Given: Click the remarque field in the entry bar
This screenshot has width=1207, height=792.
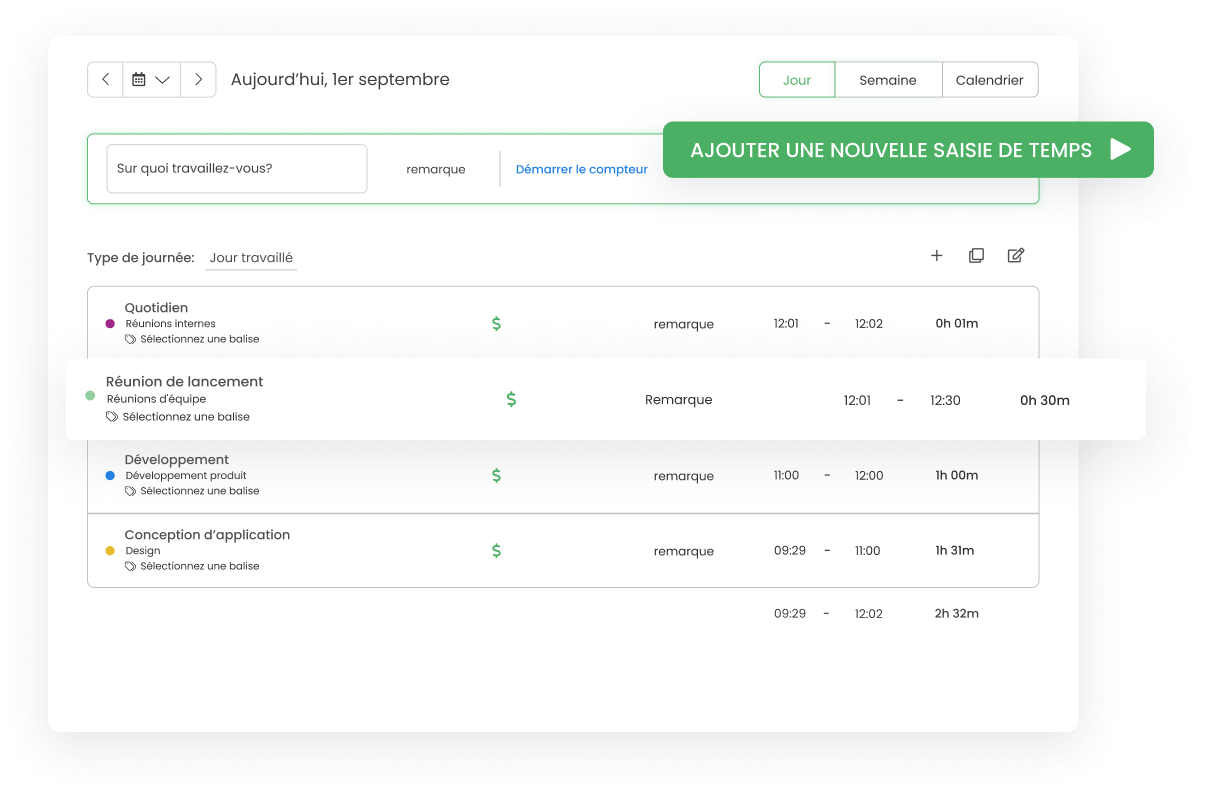Looking at the screenshot, I should [436, 170].
